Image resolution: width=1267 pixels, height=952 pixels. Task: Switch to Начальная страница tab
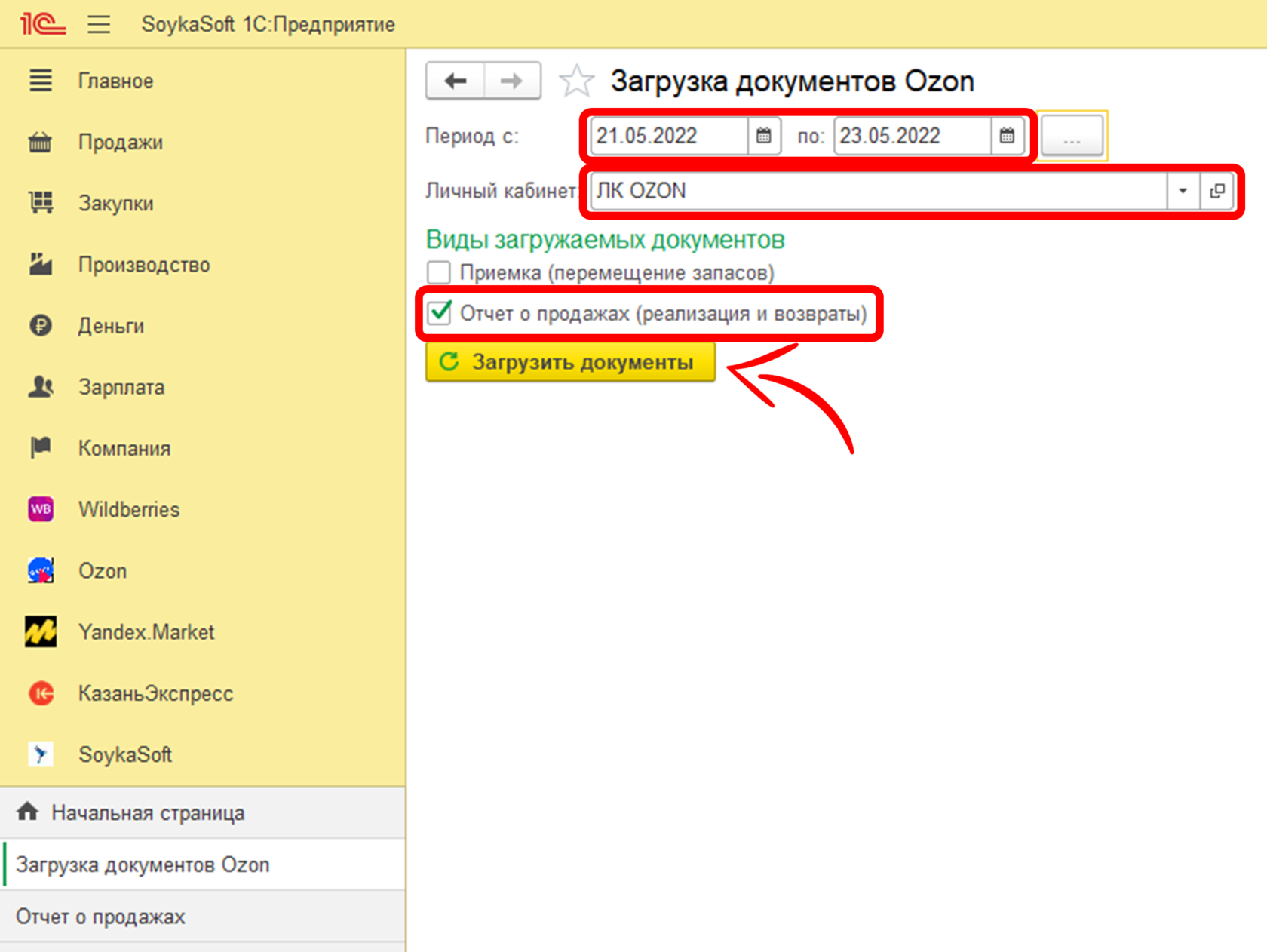tap(203, 812)
